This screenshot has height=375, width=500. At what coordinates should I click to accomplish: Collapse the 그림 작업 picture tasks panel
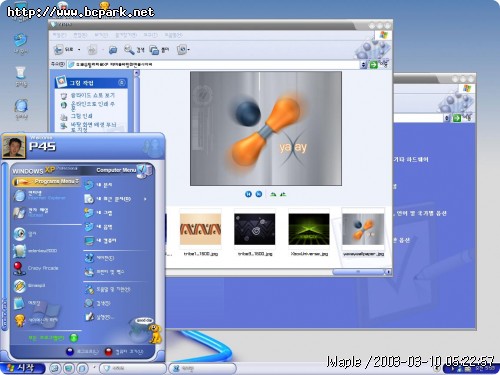[x=122, y=82]
